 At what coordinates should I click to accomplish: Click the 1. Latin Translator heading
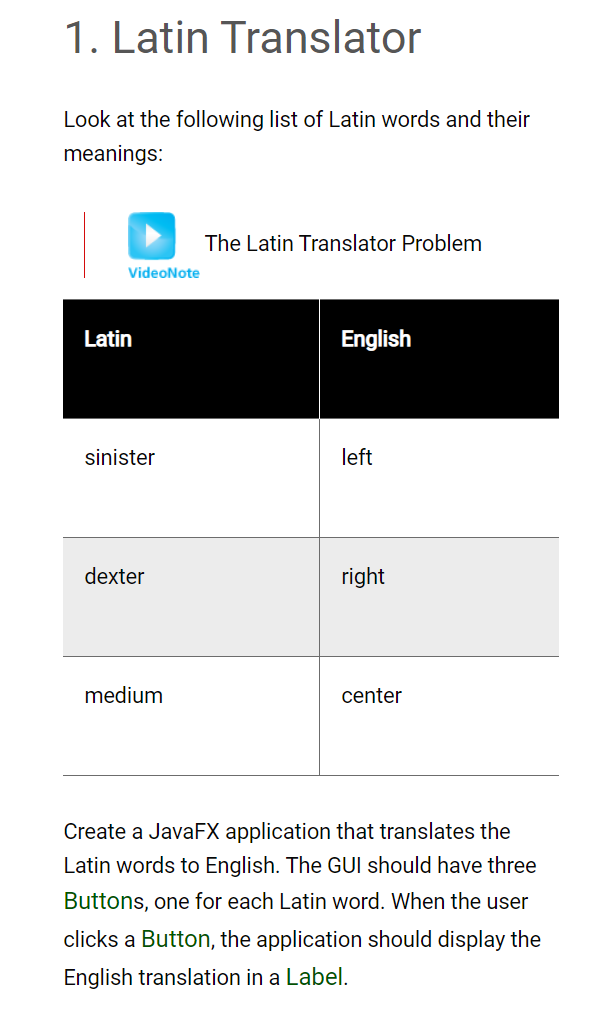click(242, 37)
